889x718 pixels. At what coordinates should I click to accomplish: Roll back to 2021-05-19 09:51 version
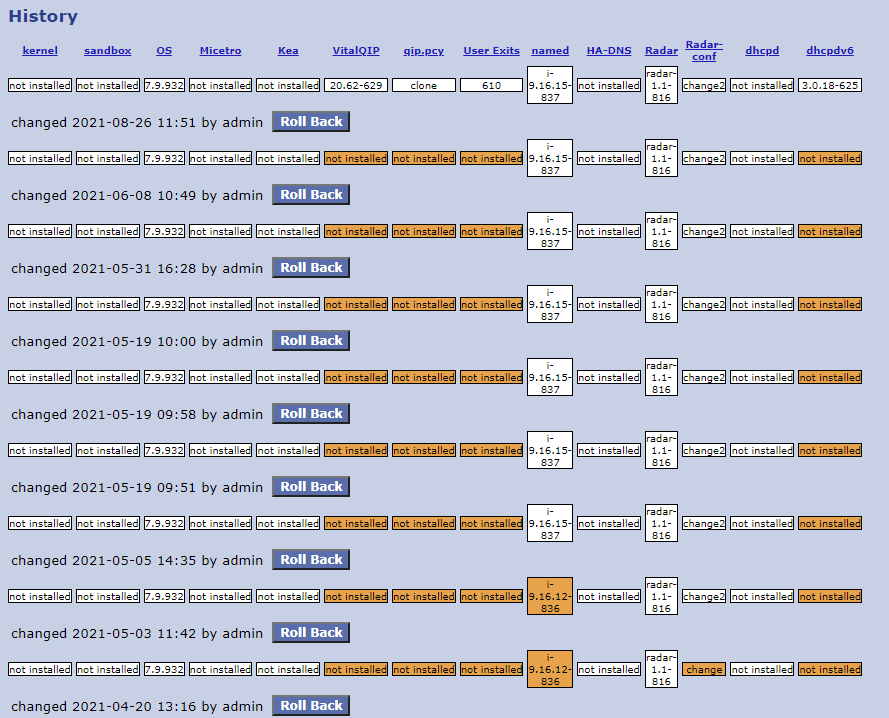click(311, 487)
